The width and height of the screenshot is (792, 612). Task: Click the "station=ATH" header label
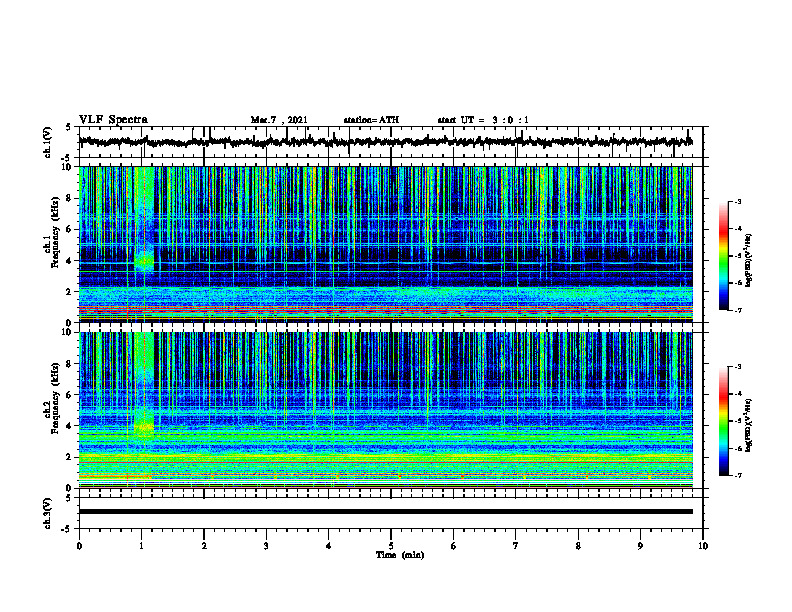(x=371, y=120)
